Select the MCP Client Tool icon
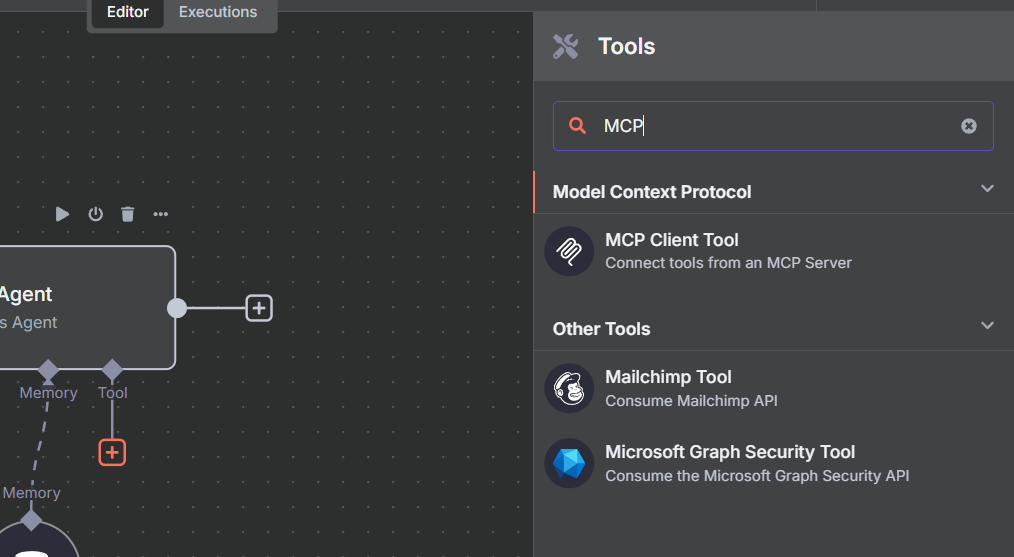The image size is (1014, 557). pyautogui.click(x=569, y=251)
